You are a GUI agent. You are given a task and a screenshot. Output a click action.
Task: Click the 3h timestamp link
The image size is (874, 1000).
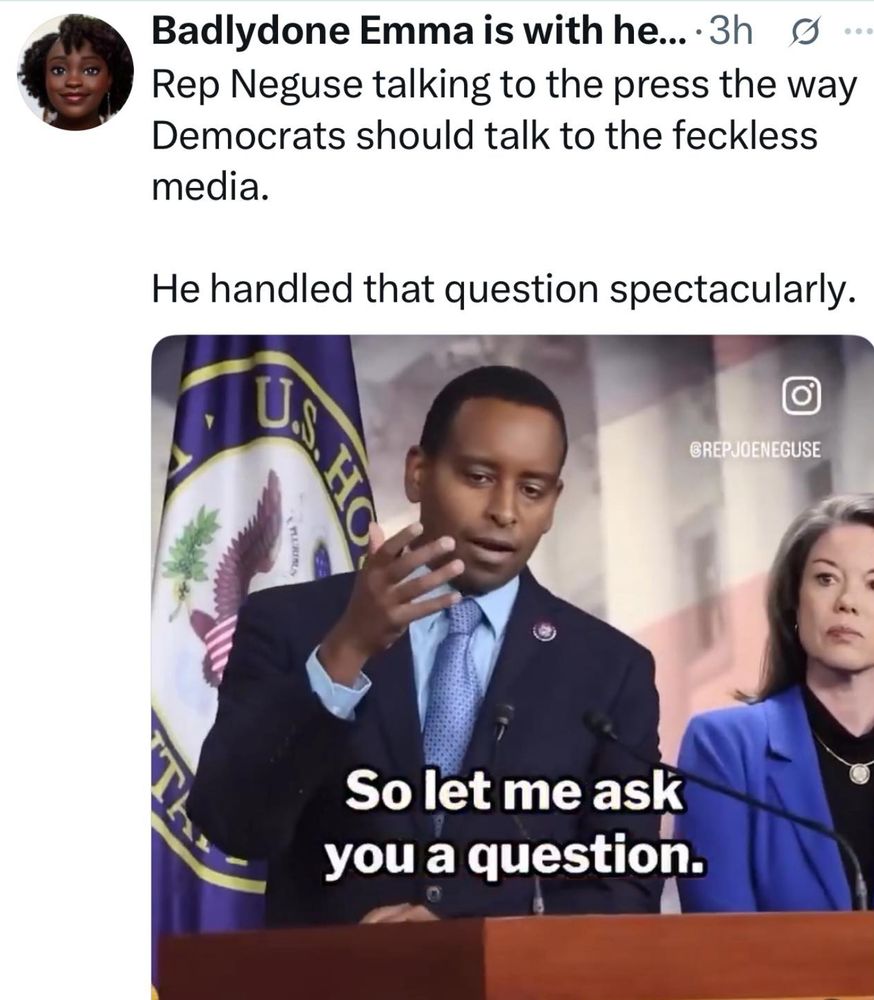(731, 31)
